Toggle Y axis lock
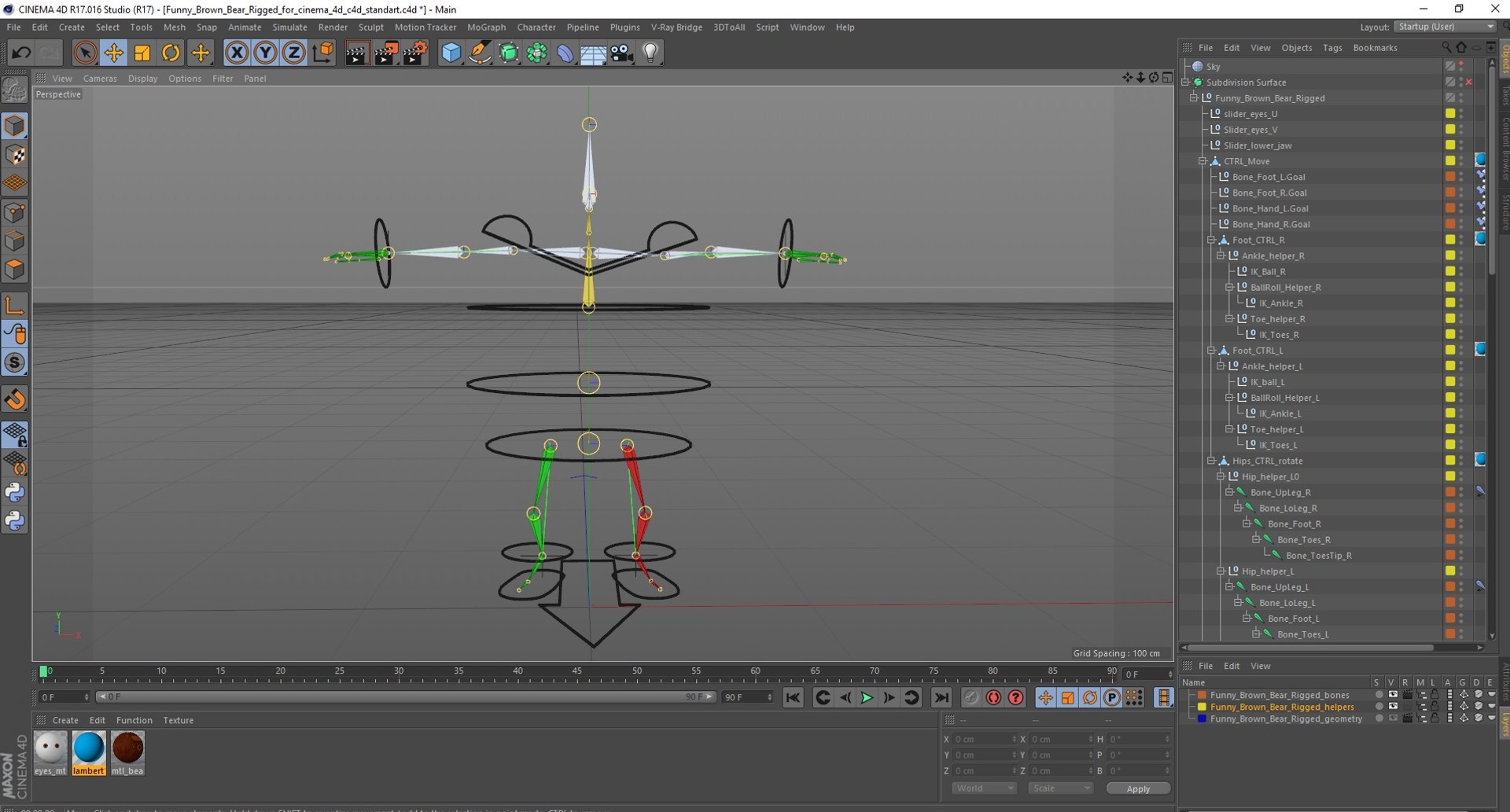 (x=265, y=53)
